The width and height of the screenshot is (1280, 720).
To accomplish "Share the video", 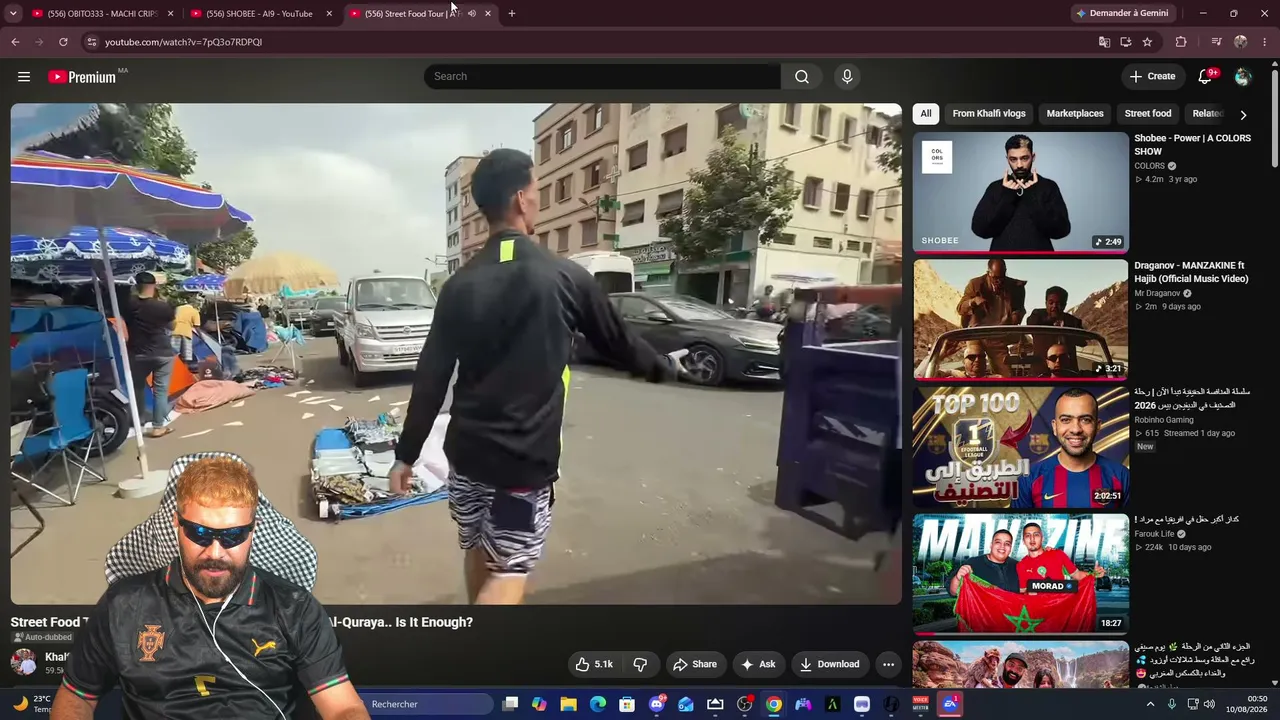I will pyautogui.click(x=695, y=664).
